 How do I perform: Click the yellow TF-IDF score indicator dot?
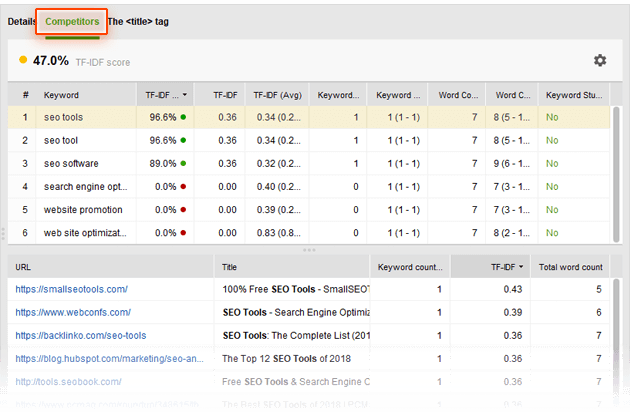(23, 60)
